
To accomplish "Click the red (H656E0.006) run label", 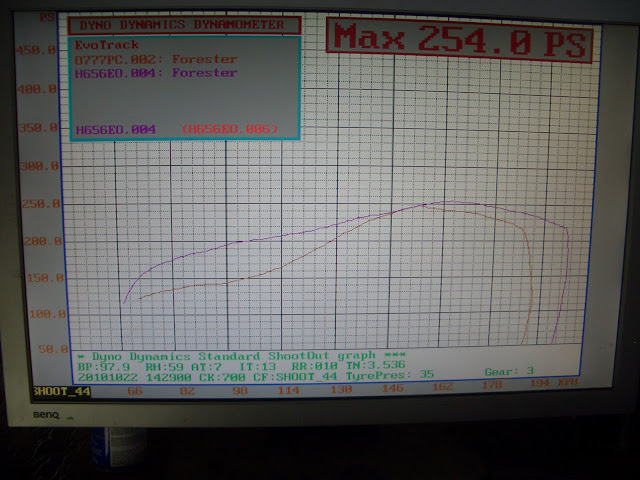I will click(229, 129).
